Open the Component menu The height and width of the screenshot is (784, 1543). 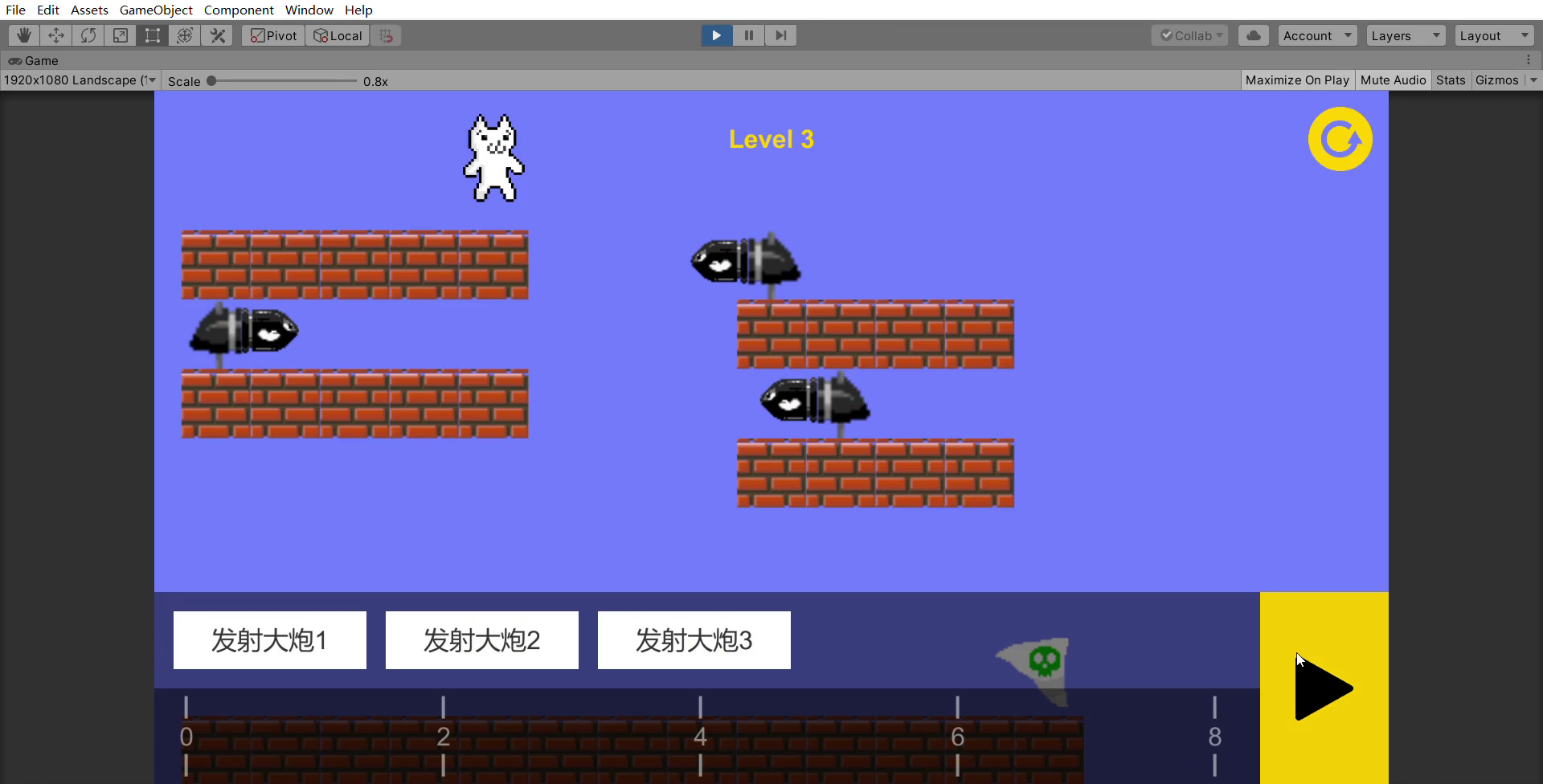(239, 10)
